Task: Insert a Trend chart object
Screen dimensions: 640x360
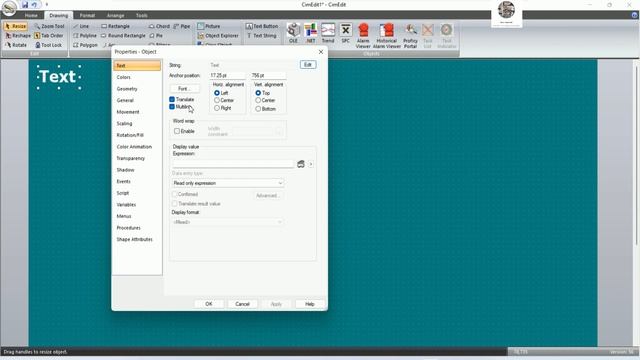Action: 328,33
